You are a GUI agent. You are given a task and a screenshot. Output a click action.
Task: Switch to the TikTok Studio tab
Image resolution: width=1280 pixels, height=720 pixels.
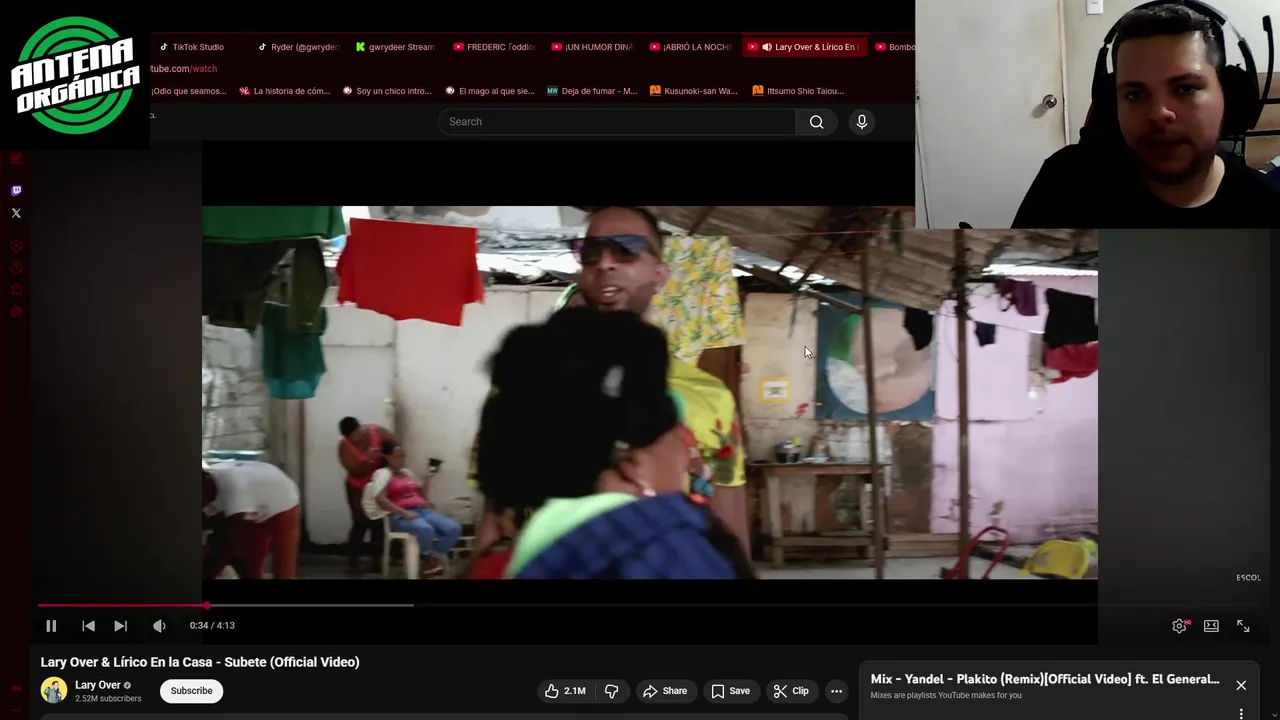pyautogui.click(x=191, y=47)
